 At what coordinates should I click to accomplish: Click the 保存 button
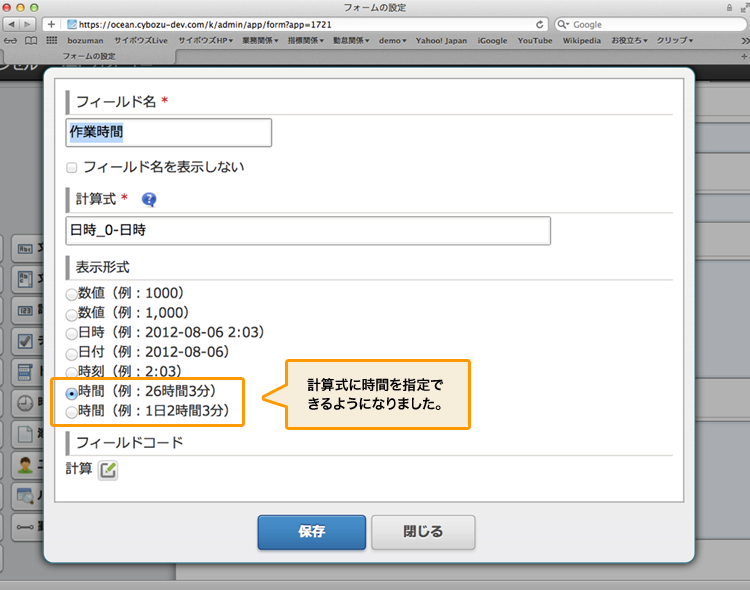(311, 532)
